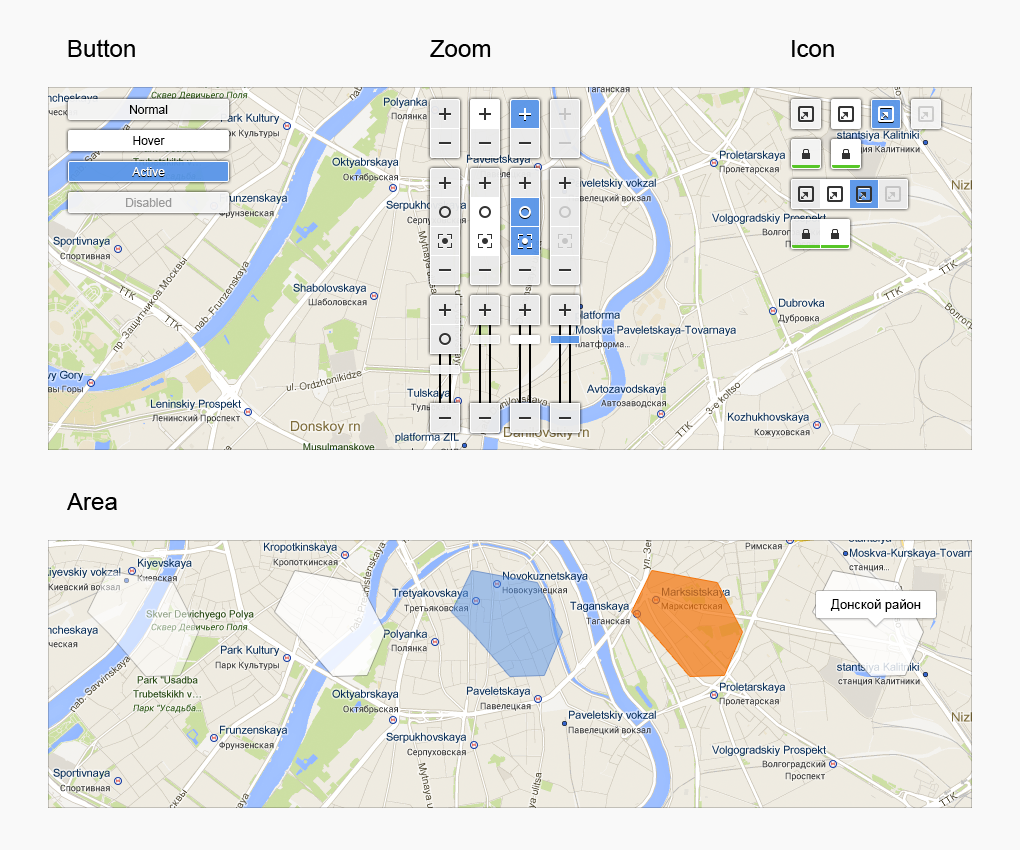The height and width of the screenshot is (850, 1020).
Task: Click the blue Active button
Action: point(148,172)
